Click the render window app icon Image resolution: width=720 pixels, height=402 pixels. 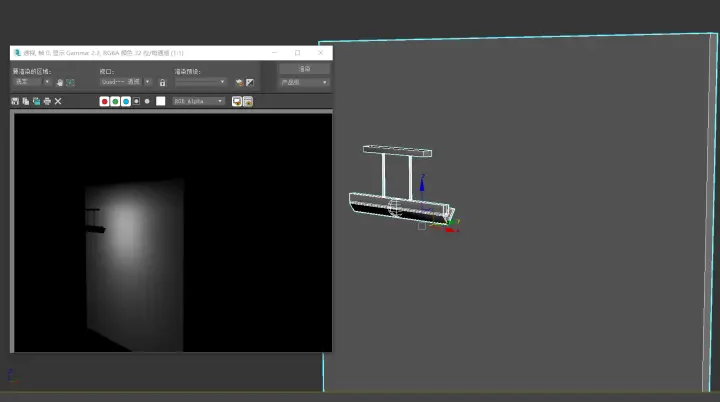coord(17,53)
